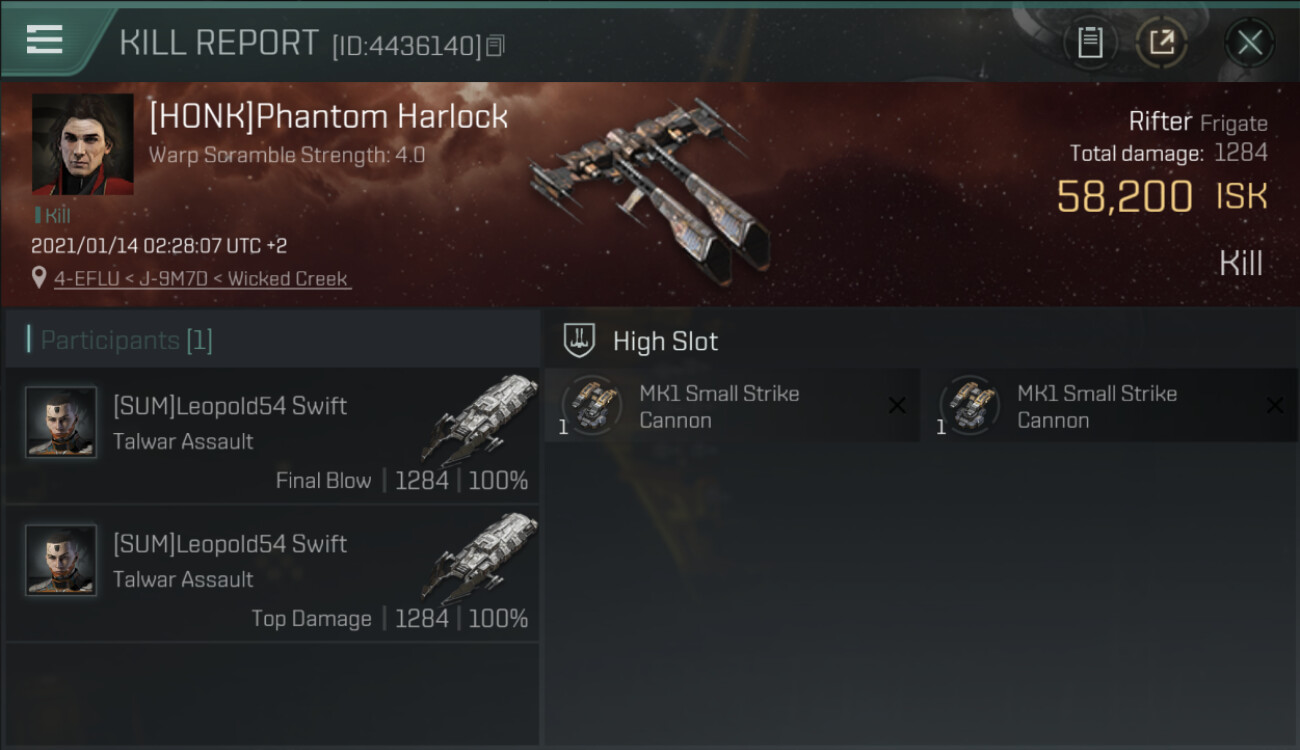Open the hamburger menu icon

(x=44, y=40)
